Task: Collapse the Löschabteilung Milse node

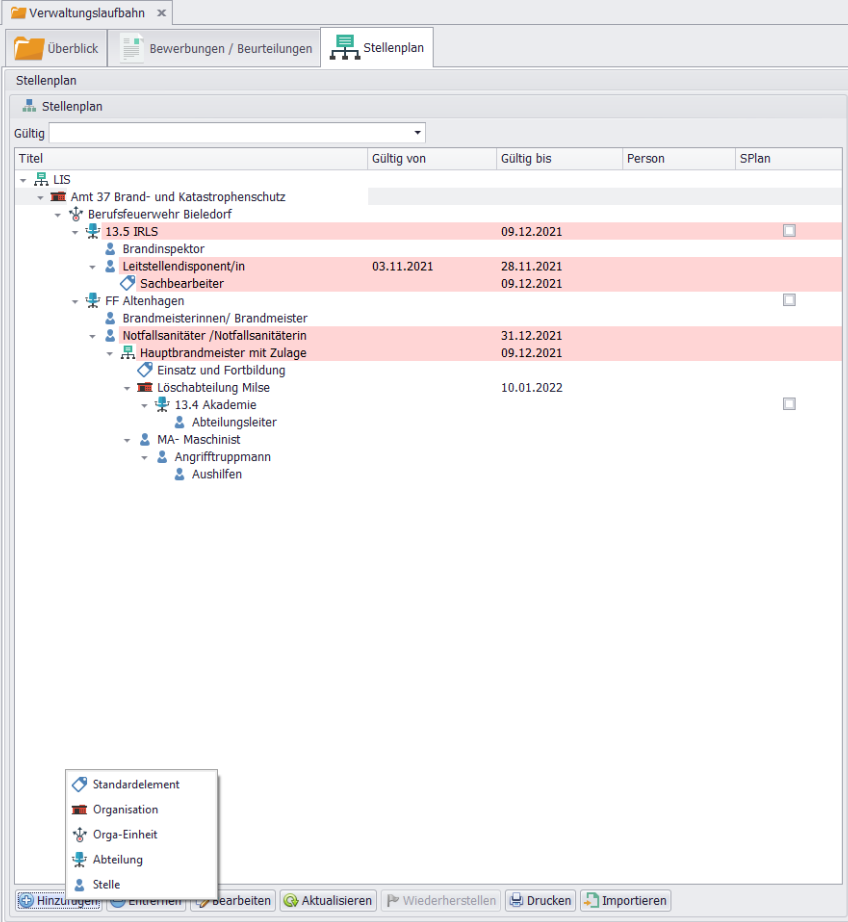Action: pos(127,388)
